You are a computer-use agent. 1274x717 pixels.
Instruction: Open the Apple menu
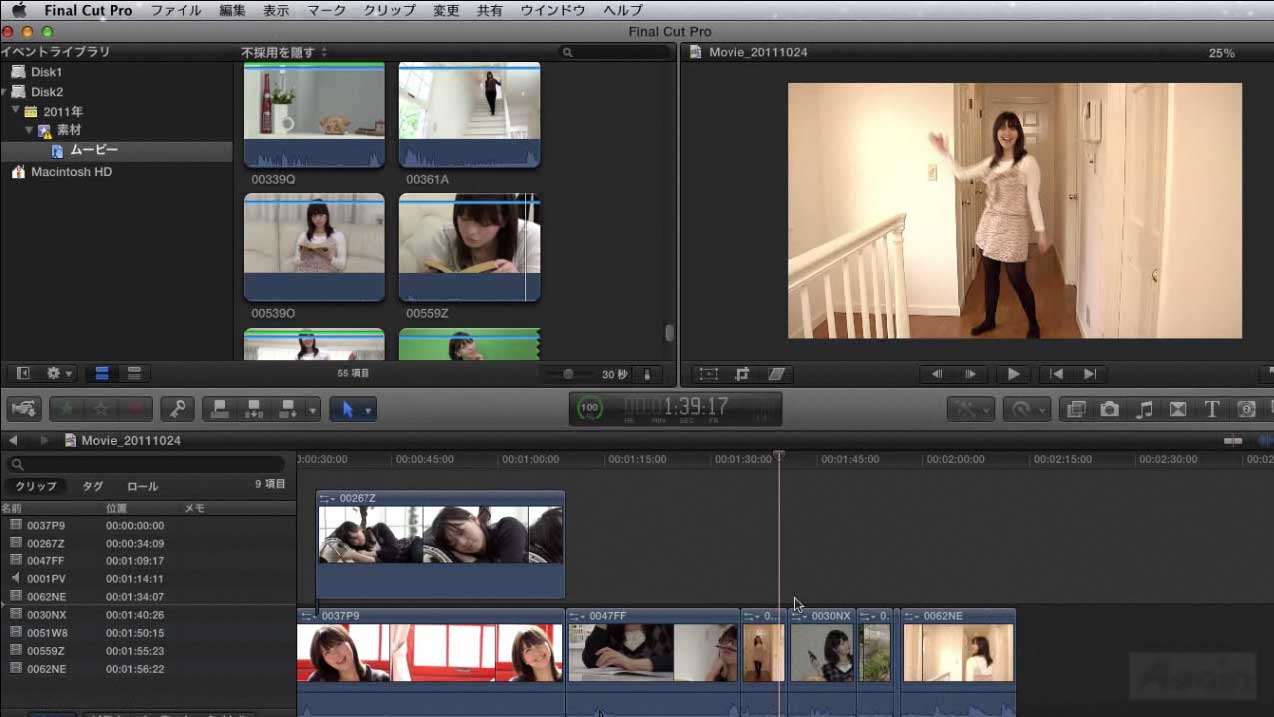18,10
